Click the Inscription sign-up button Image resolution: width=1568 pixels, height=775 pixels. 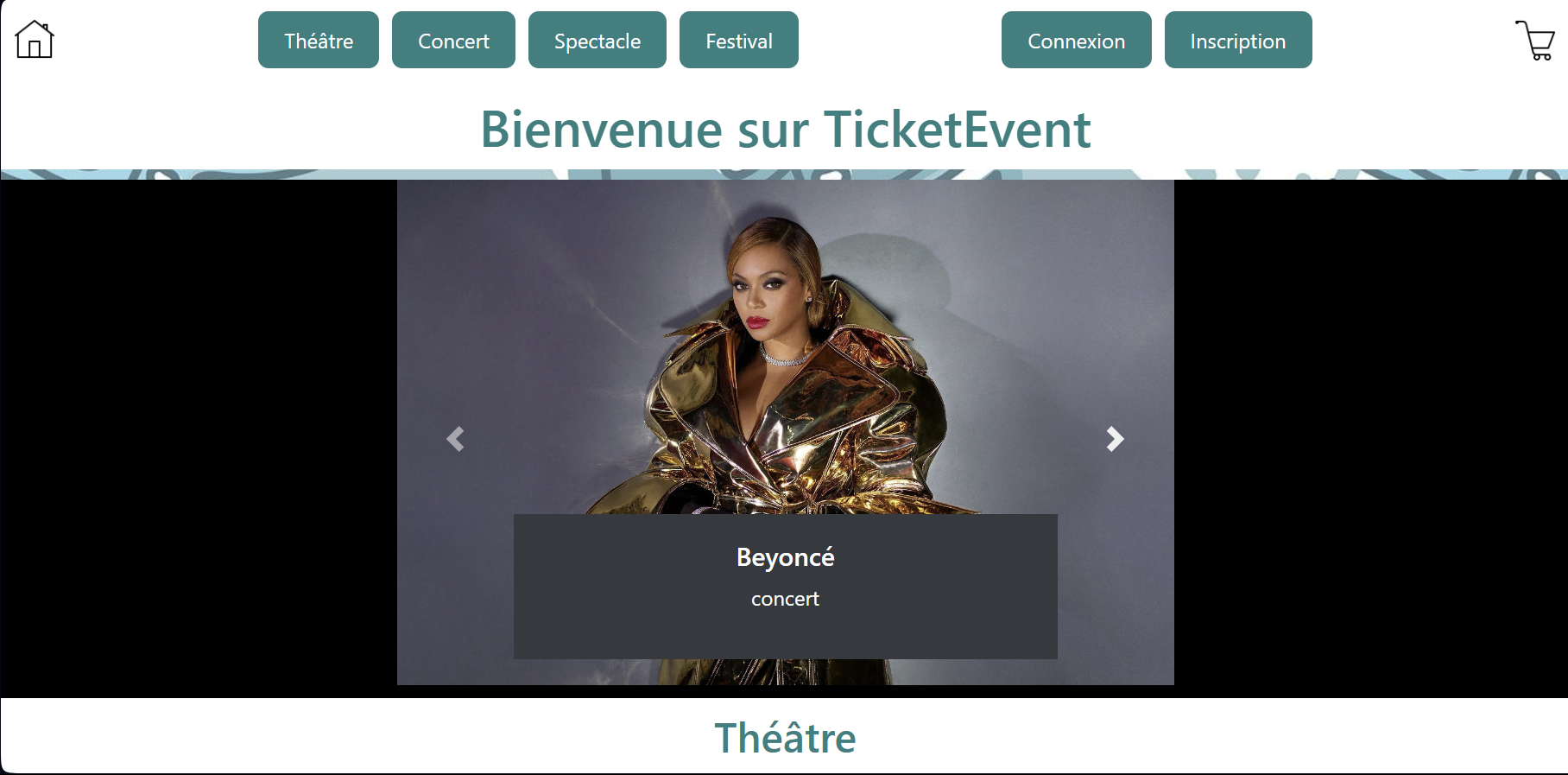pos(1238,40)
